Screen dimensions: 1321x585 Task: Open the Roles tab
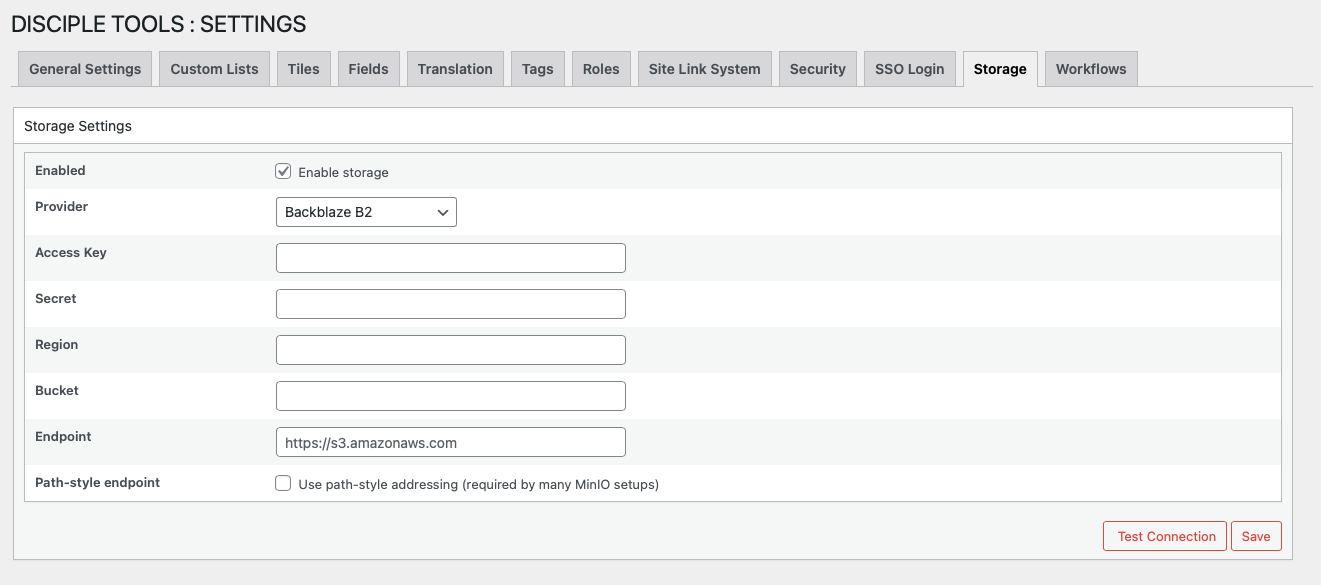tap(601, 69)
